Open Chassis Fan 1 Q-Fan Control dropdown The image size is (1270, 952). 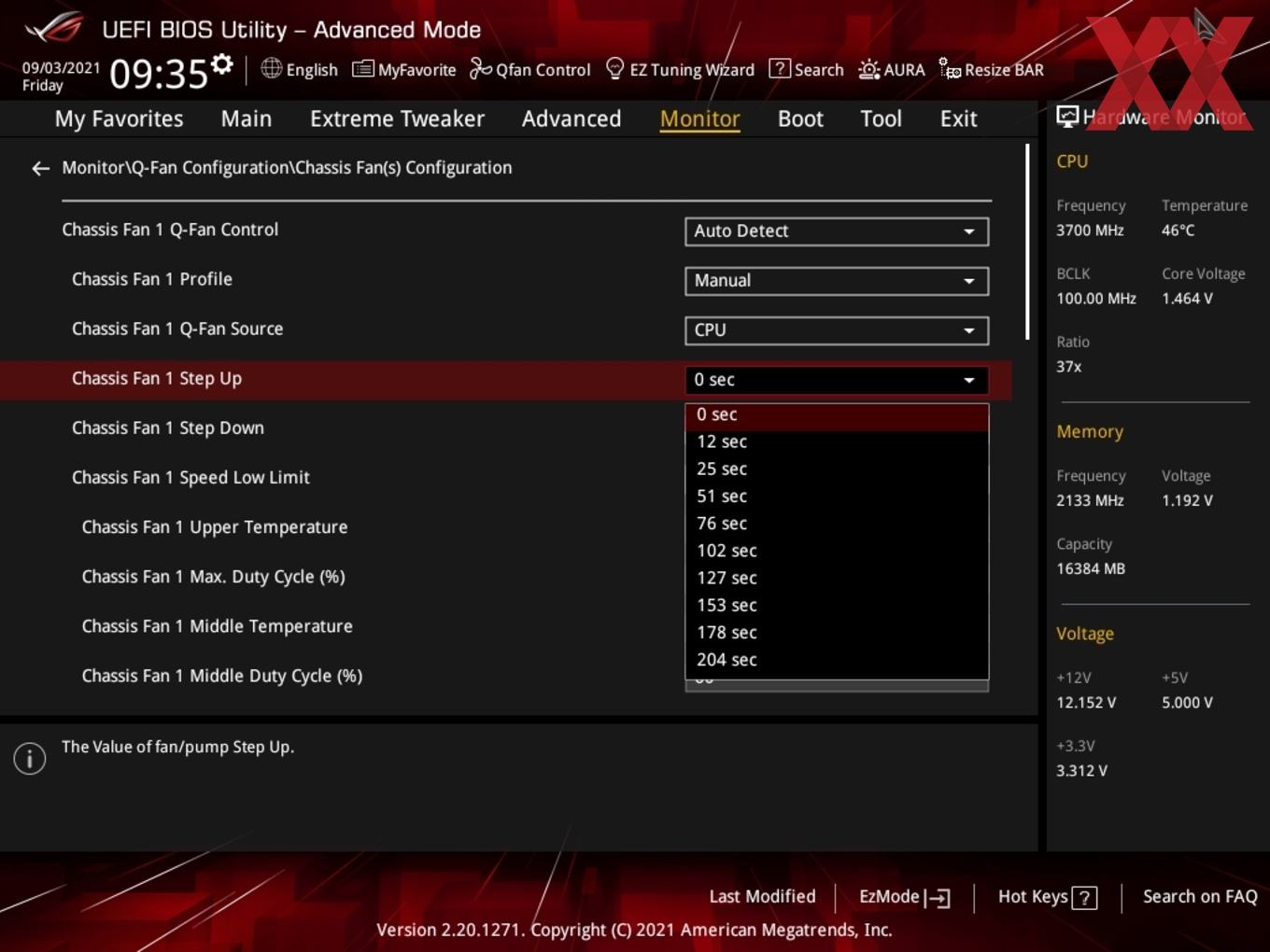click(837, 231)
